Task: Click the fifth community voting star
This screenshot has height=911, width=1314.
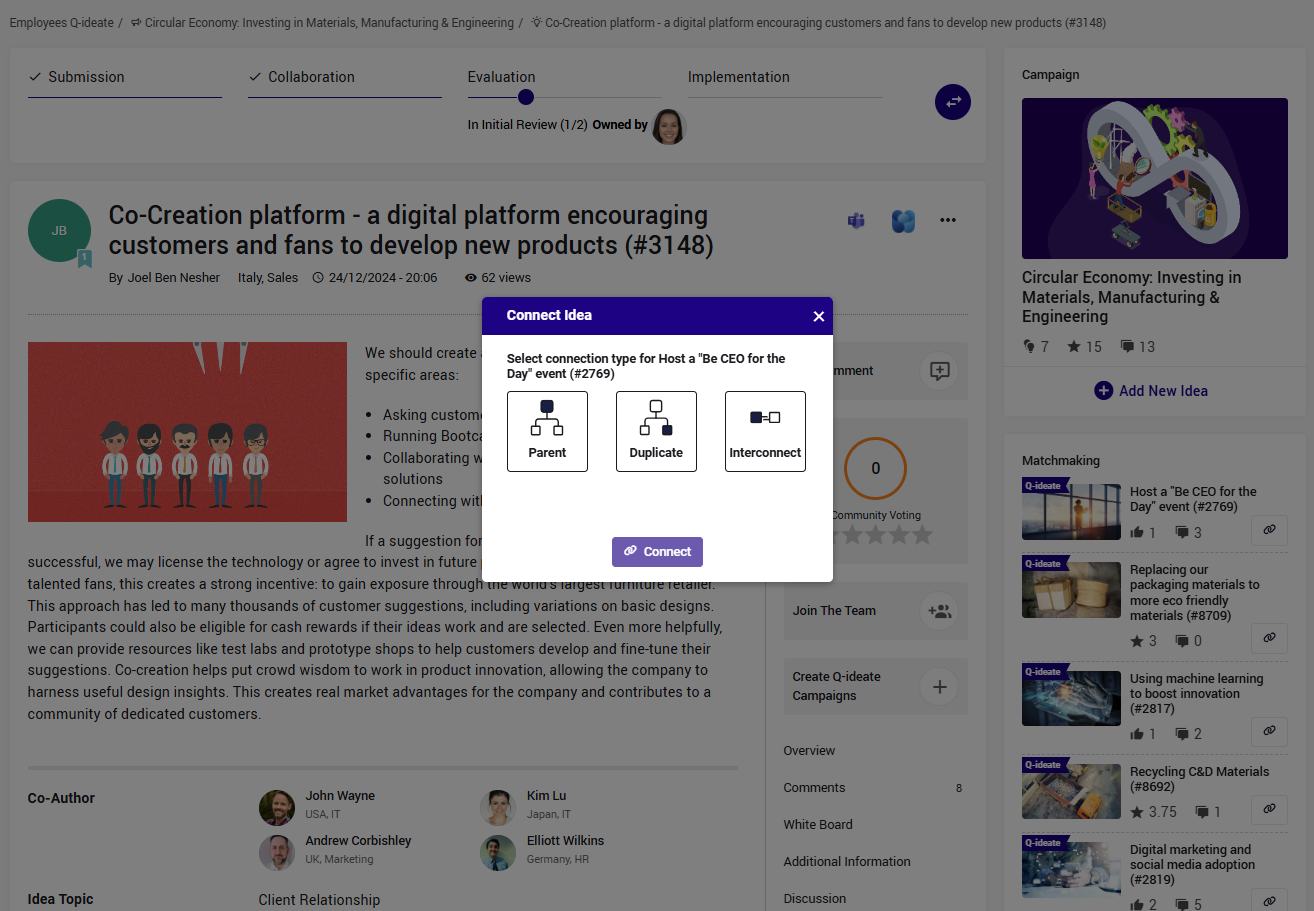Action: (x=922, y=536)
